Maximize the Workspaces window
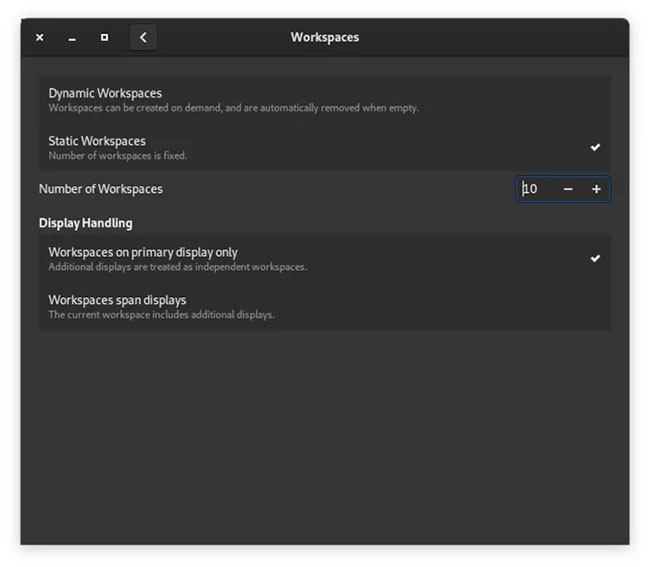Viewport: 650px width, 567px height. click(104, 38)
